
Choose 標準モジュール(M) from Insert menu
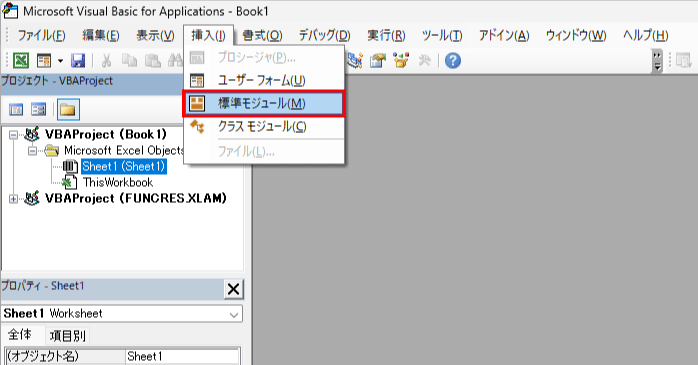point(264,104)
